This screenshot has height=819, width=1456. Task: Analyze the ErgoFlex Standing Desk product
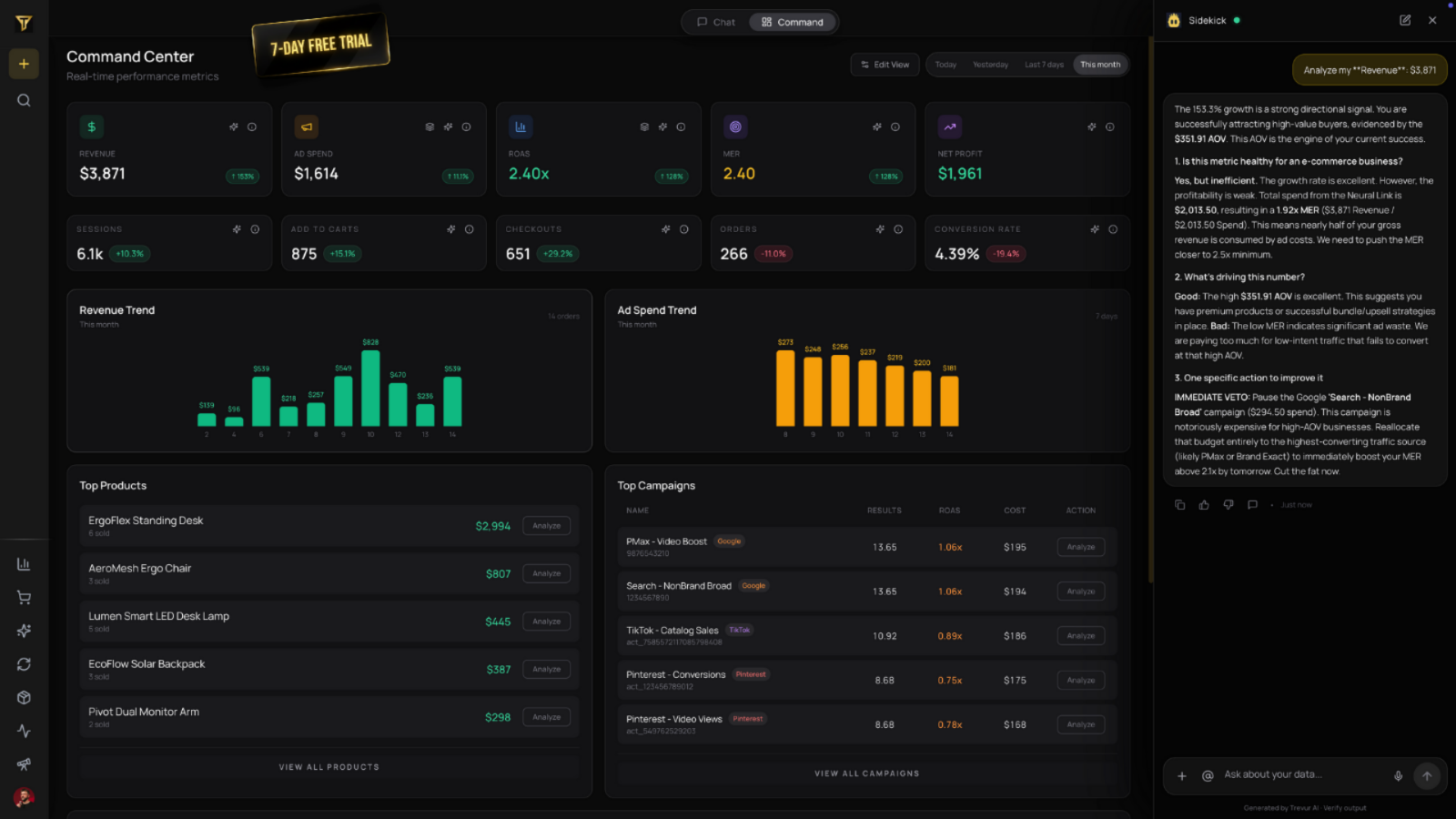(546, 526)
